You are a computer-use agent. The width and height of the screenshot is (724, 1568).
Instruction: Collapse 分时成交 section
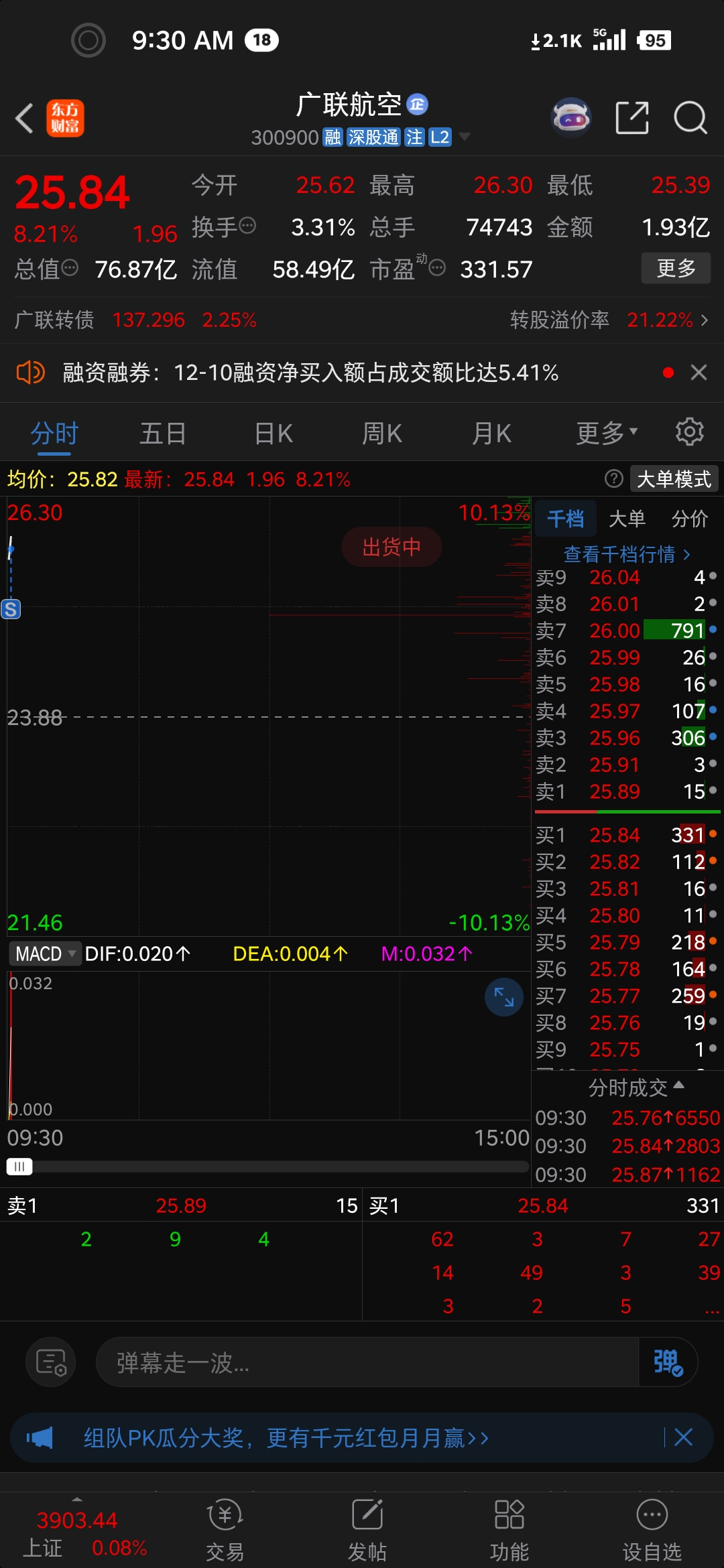(x=636, y=1087)
